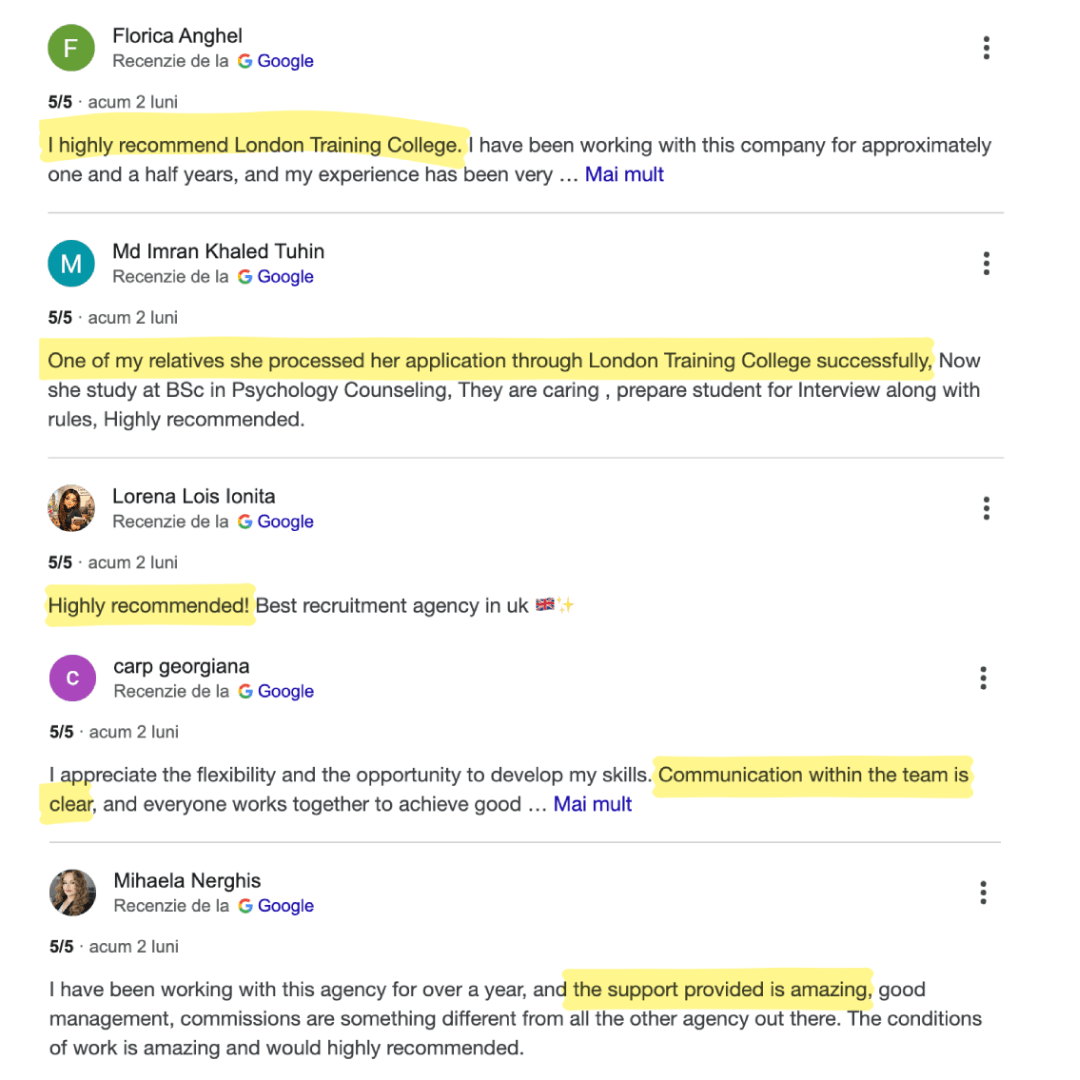The height and width of the screenshot is (1080, 1080).
Task: Open three-dot menu on carp georgiana's review
Action: click(x=983, y=678)
